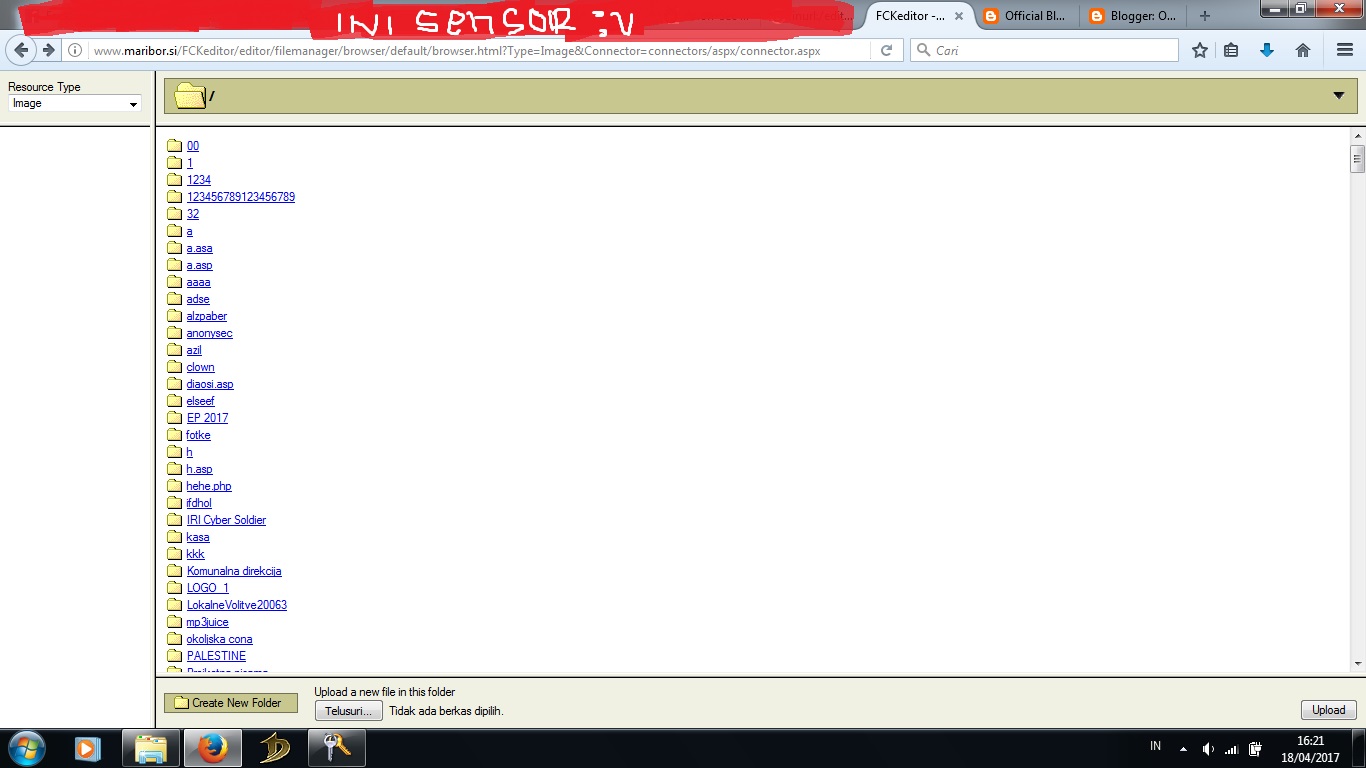Click the folder icon beside IRI Cyber Soldier
This screenshot has width=1366, height=768.
click(174, 520)
